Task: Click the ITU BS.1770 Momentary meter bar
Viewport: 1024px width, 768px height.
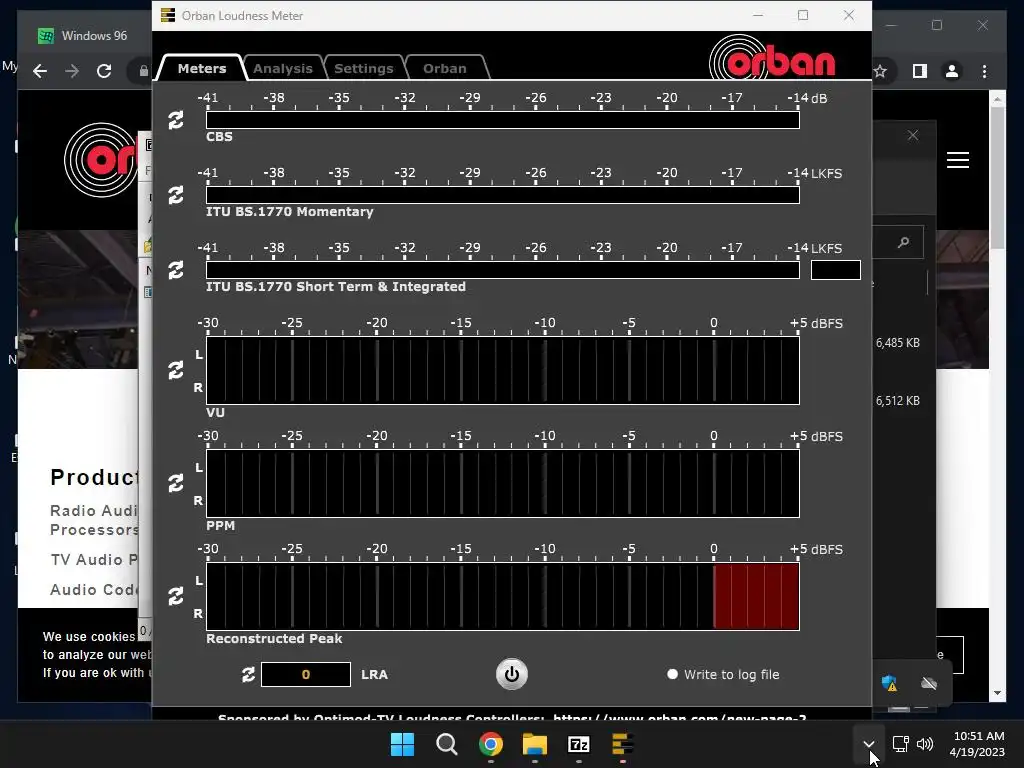Action: coord(502,195)
